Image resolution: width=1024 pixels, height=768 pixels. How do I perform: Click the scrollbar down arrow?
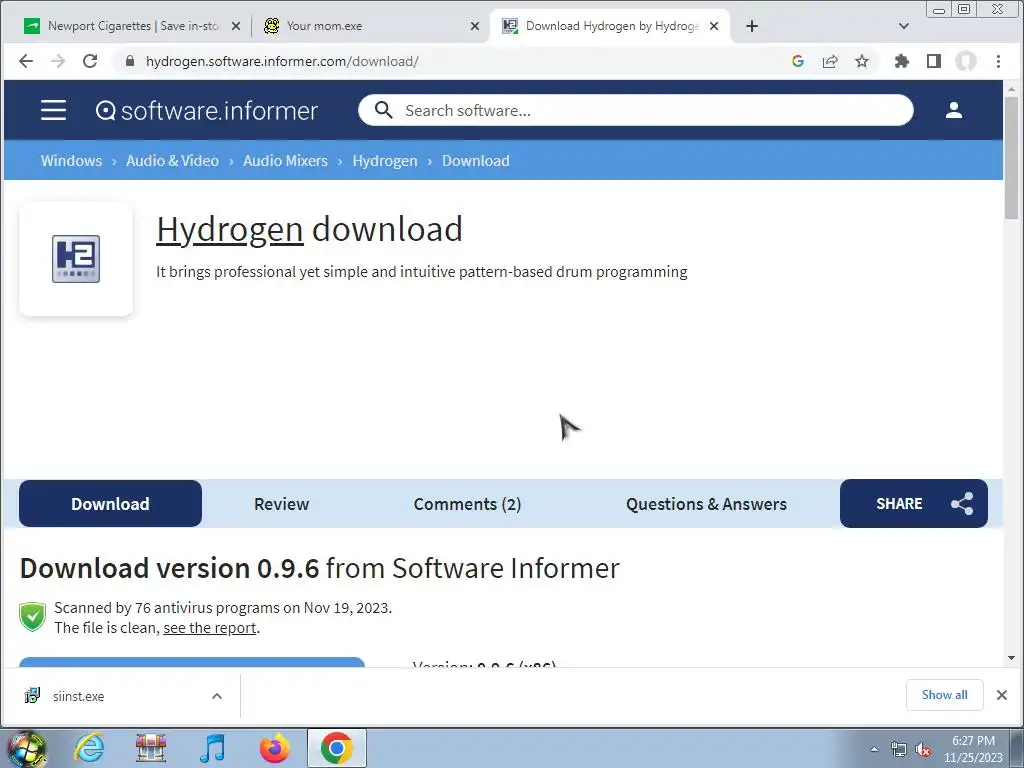pyautogui.click(x=1012, y=658)
